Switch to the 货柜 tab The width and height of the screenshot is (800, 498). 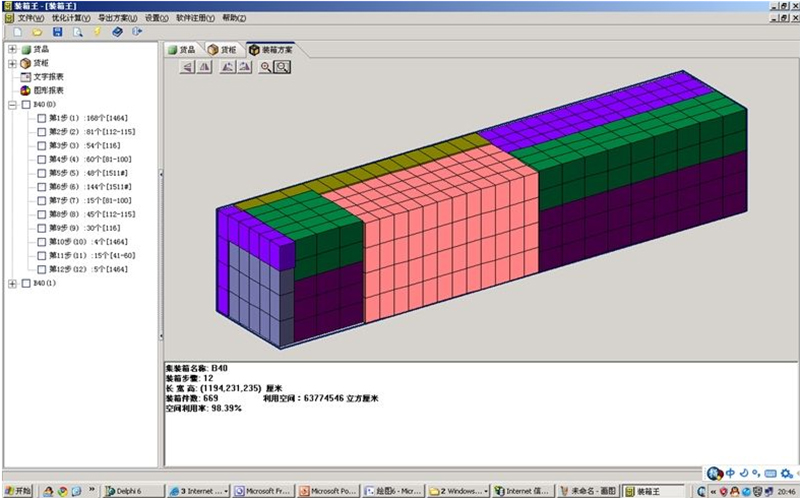[223, 49]
